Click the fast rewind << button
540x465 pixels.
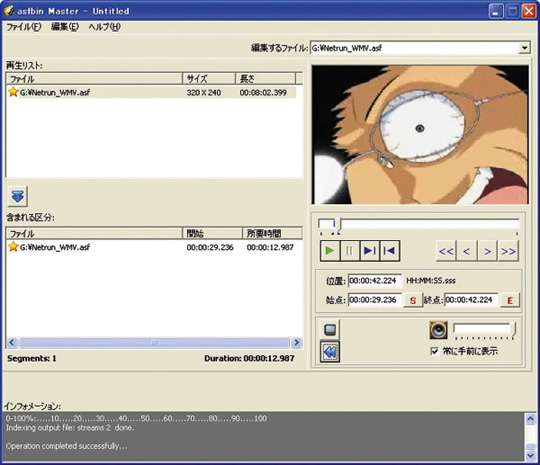[x=446, y=251]
